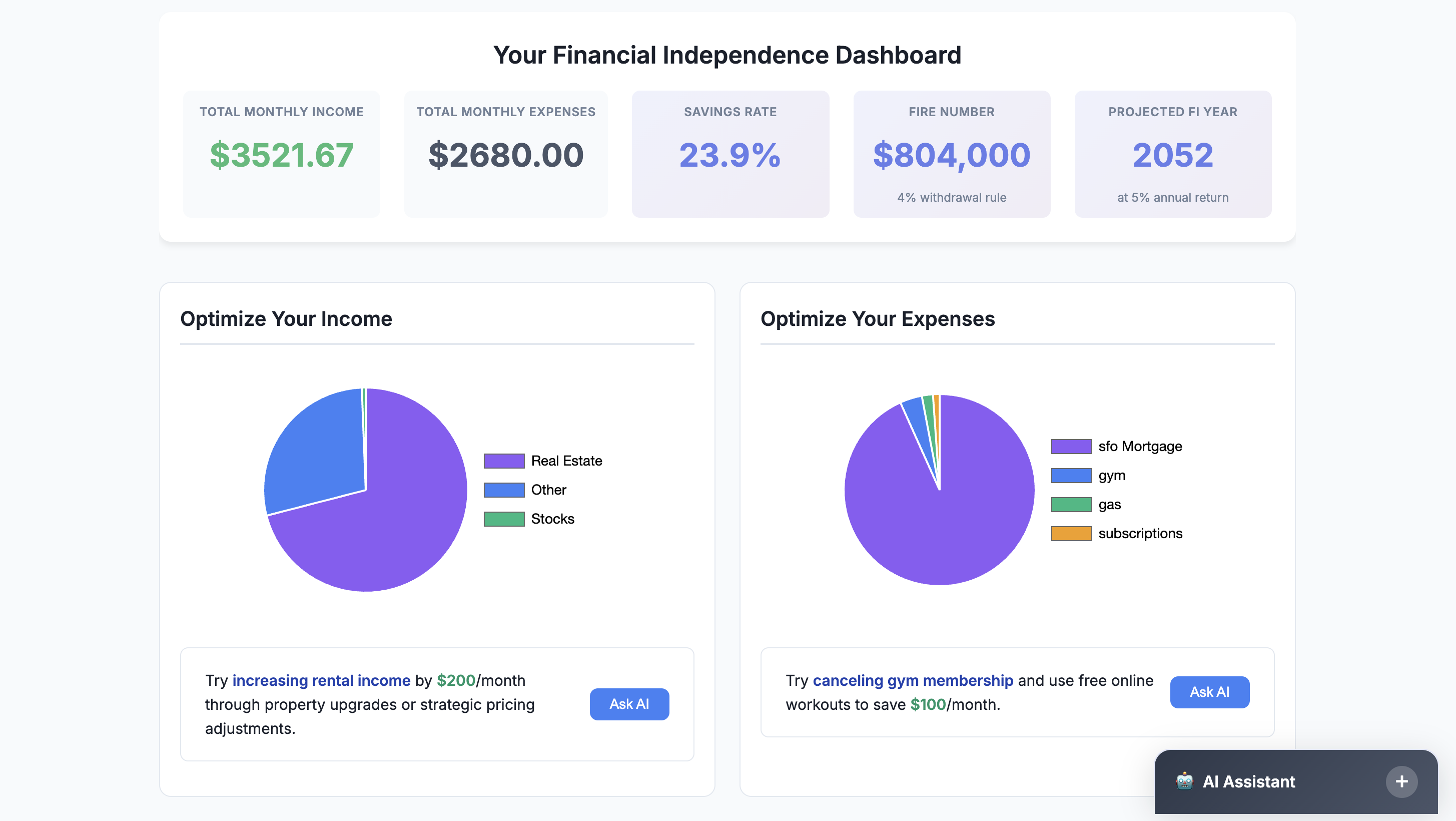The height and width of the screenshot is (821, 1456).
Task: Click Ask AI under Optimize Your Income
Action: [x=629, y=704]
